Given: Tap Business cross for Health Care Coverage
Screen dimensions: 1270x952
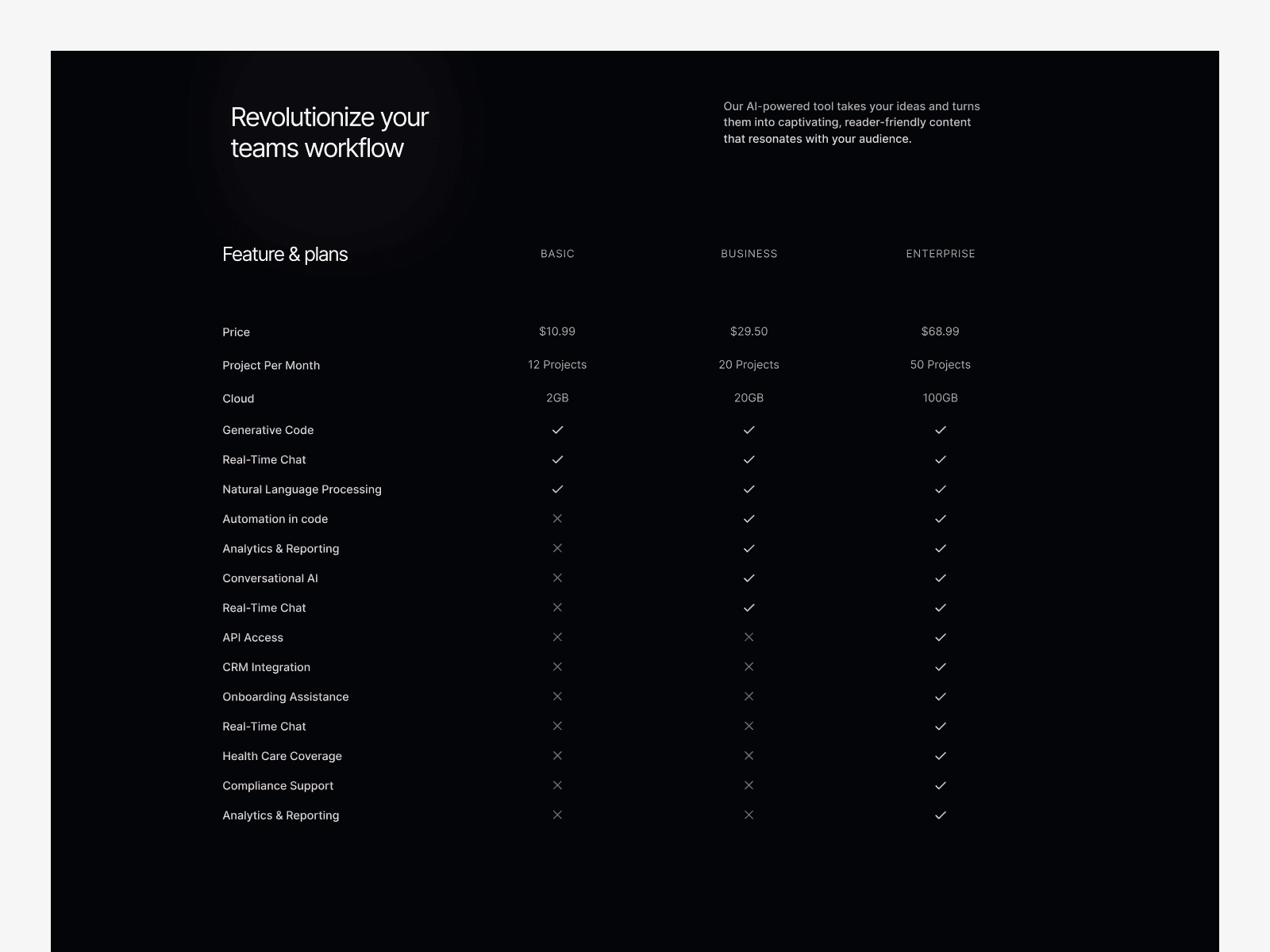Looking at the screenshot, I should point(749,756).
